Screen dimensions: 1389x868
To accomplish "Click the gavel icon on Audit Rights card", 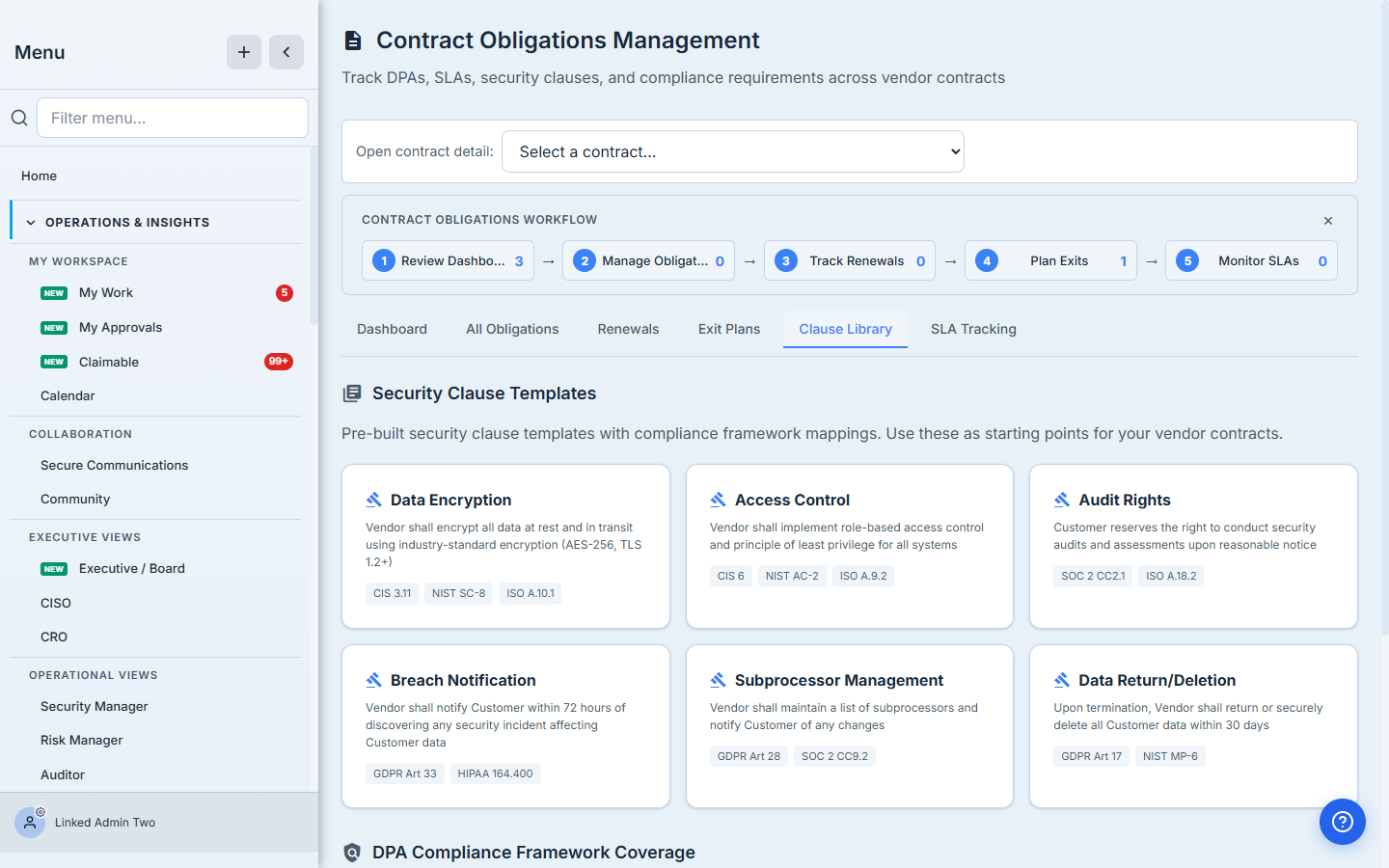I will (1062, 500).
